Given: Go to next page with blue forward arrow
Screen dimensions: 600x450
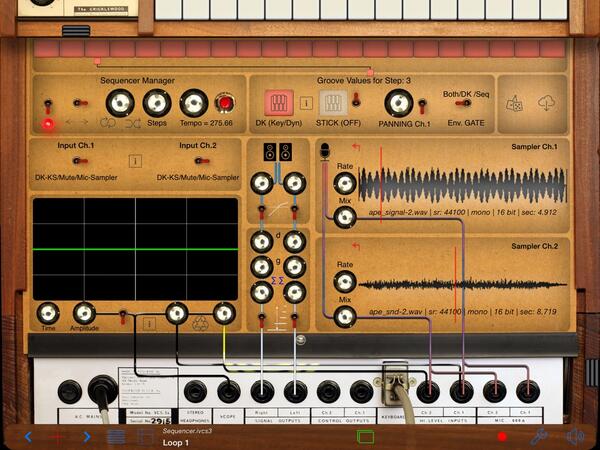Looking at the screenshot, I should click(x=87, y=437).
